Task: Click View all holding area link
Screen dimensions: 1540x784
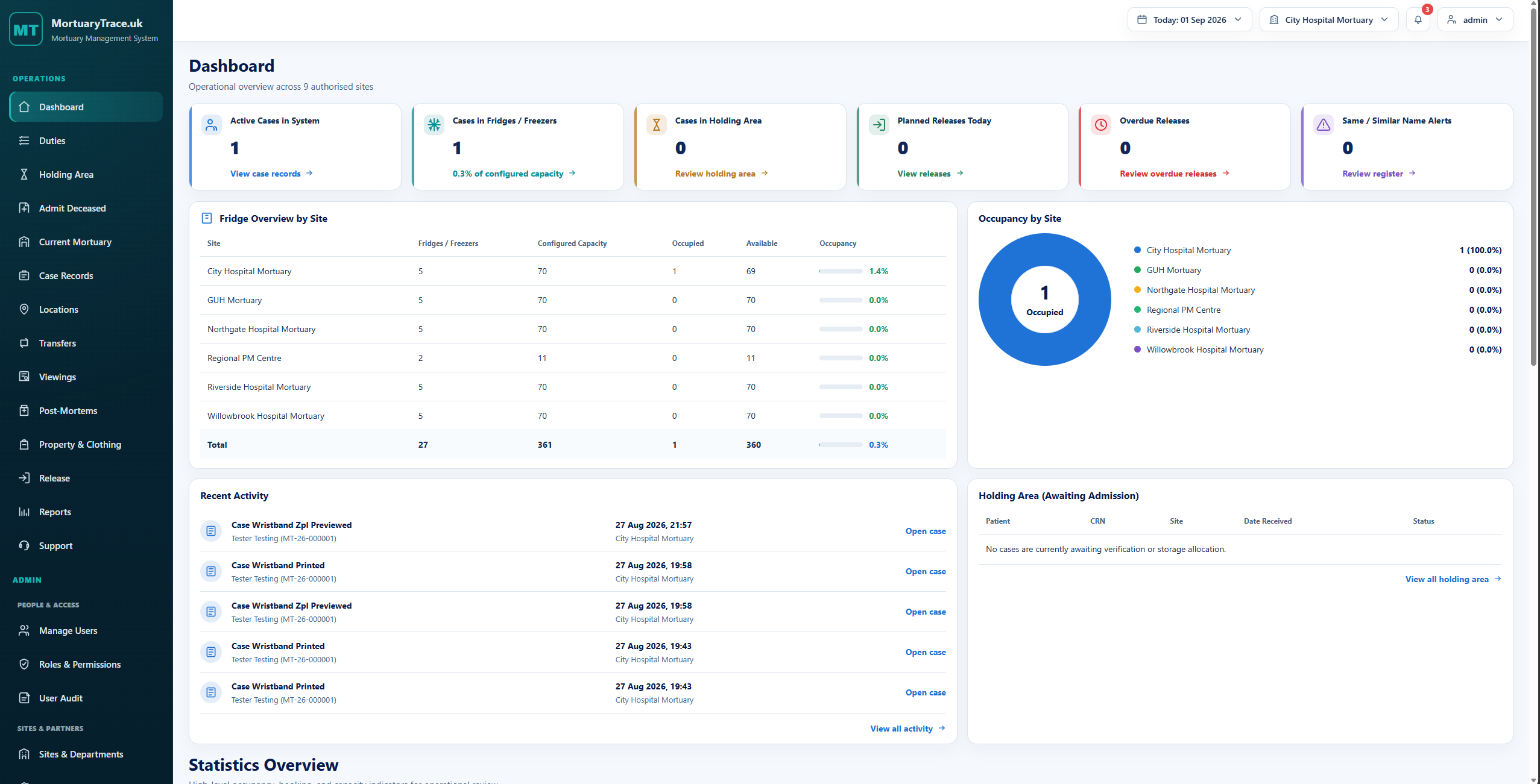Action: click(x=1453, y=579)
